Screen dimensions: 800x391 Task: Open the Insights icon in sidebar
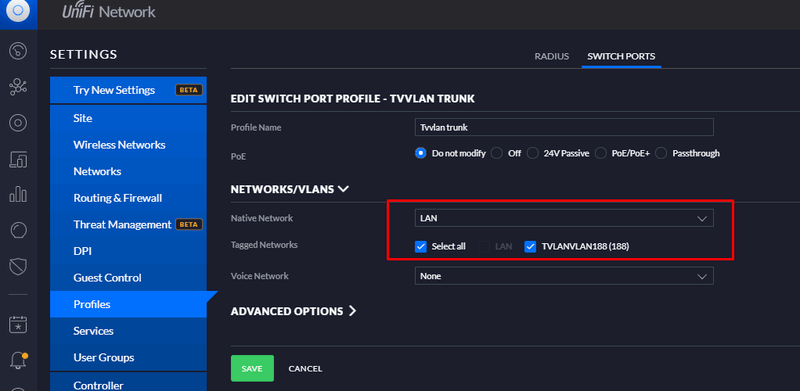click(x=18, y=230)
